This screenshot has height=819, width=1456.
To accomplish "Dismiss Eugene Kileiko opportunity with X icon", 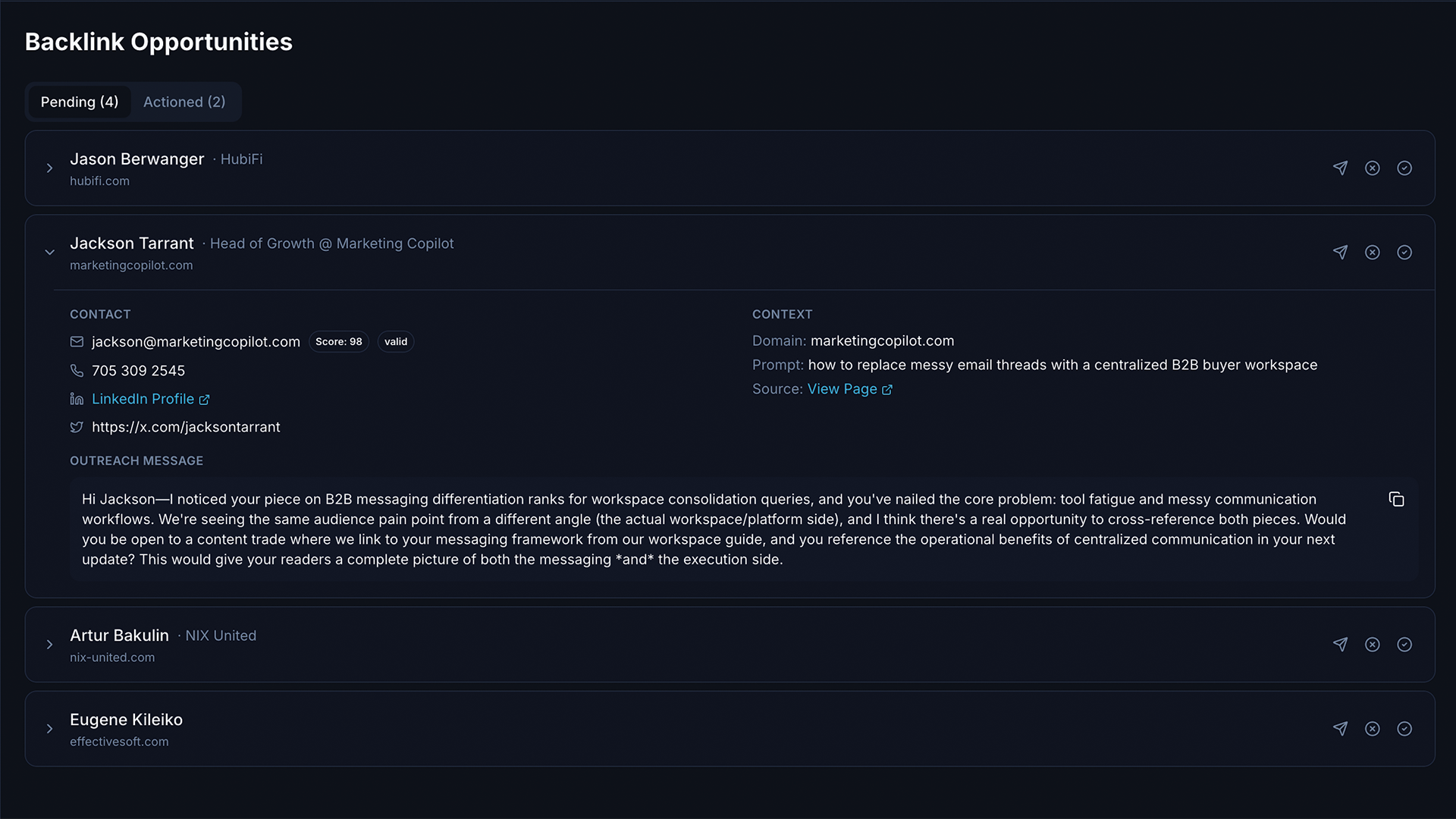I will pyautogui.click(x=1372, y=728).
